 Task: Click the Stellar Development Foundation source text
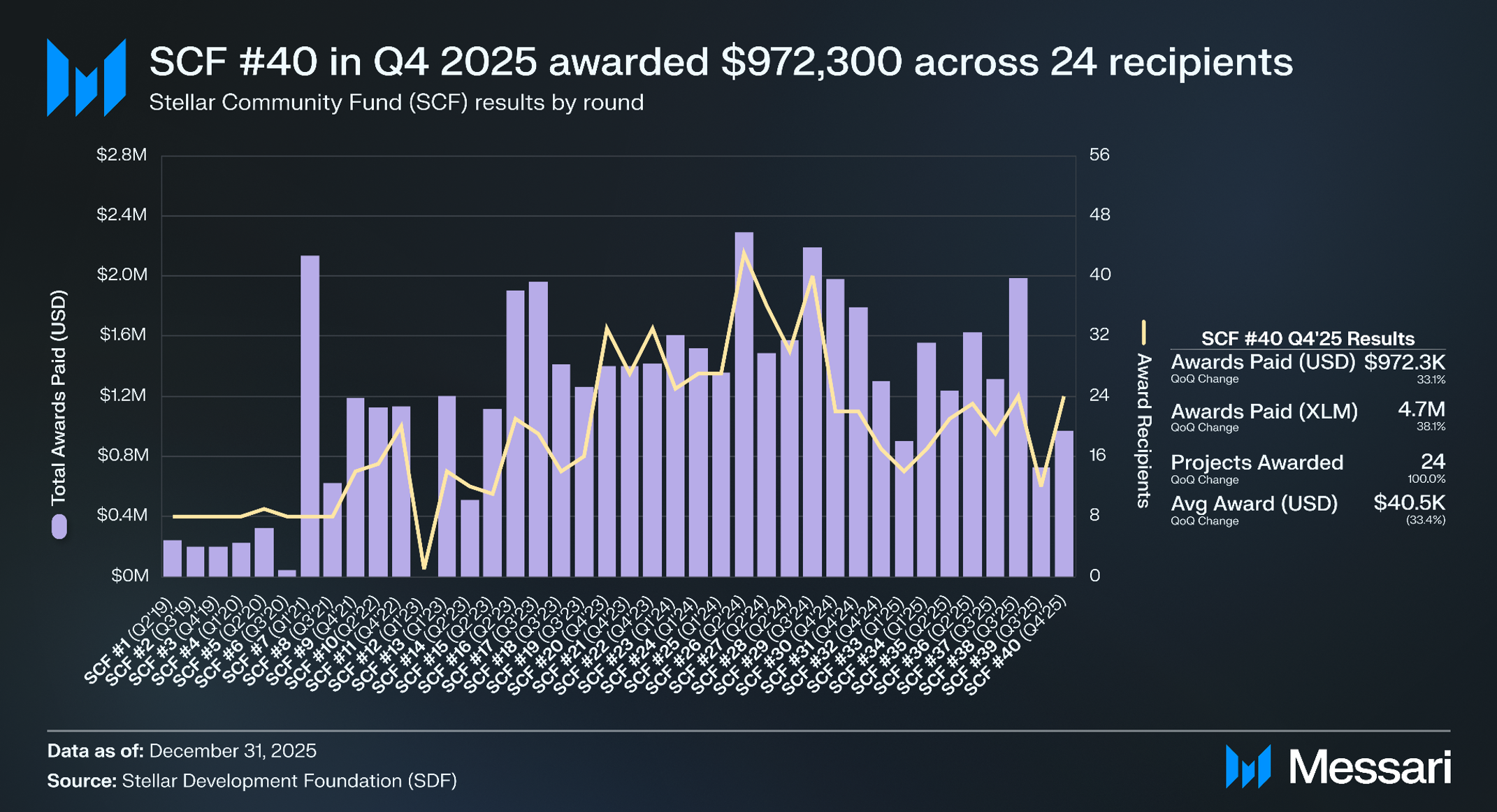289,781
